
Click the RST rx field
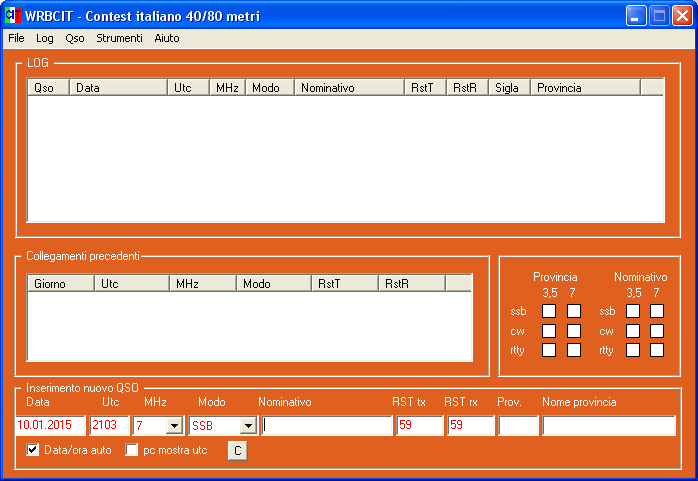(471, 426)
